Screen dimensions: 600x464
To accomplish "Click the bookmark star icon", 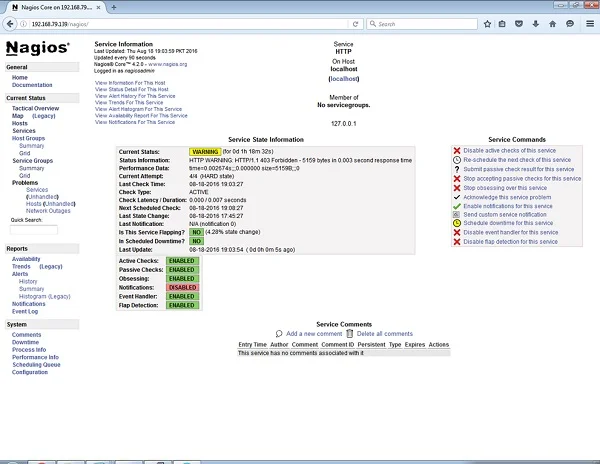I will (x=487, y=24).
